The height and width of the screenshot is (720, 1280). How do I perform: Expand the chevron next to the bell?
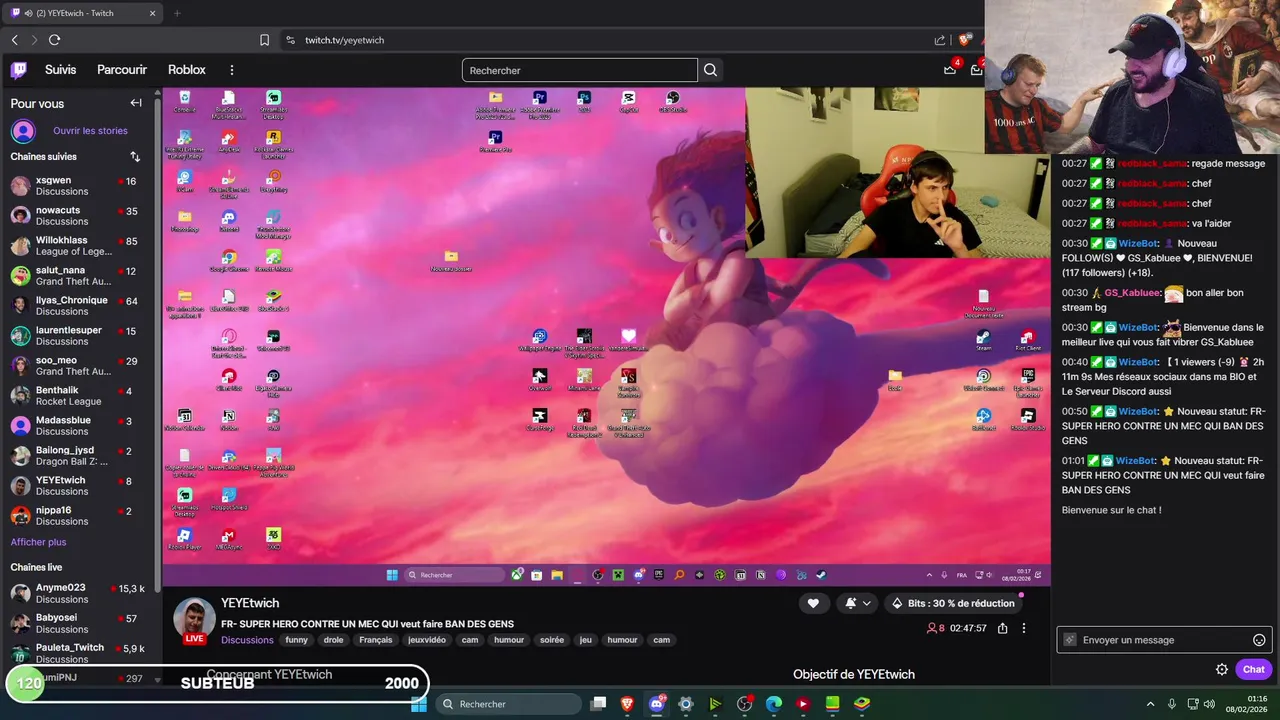[867, 603]
